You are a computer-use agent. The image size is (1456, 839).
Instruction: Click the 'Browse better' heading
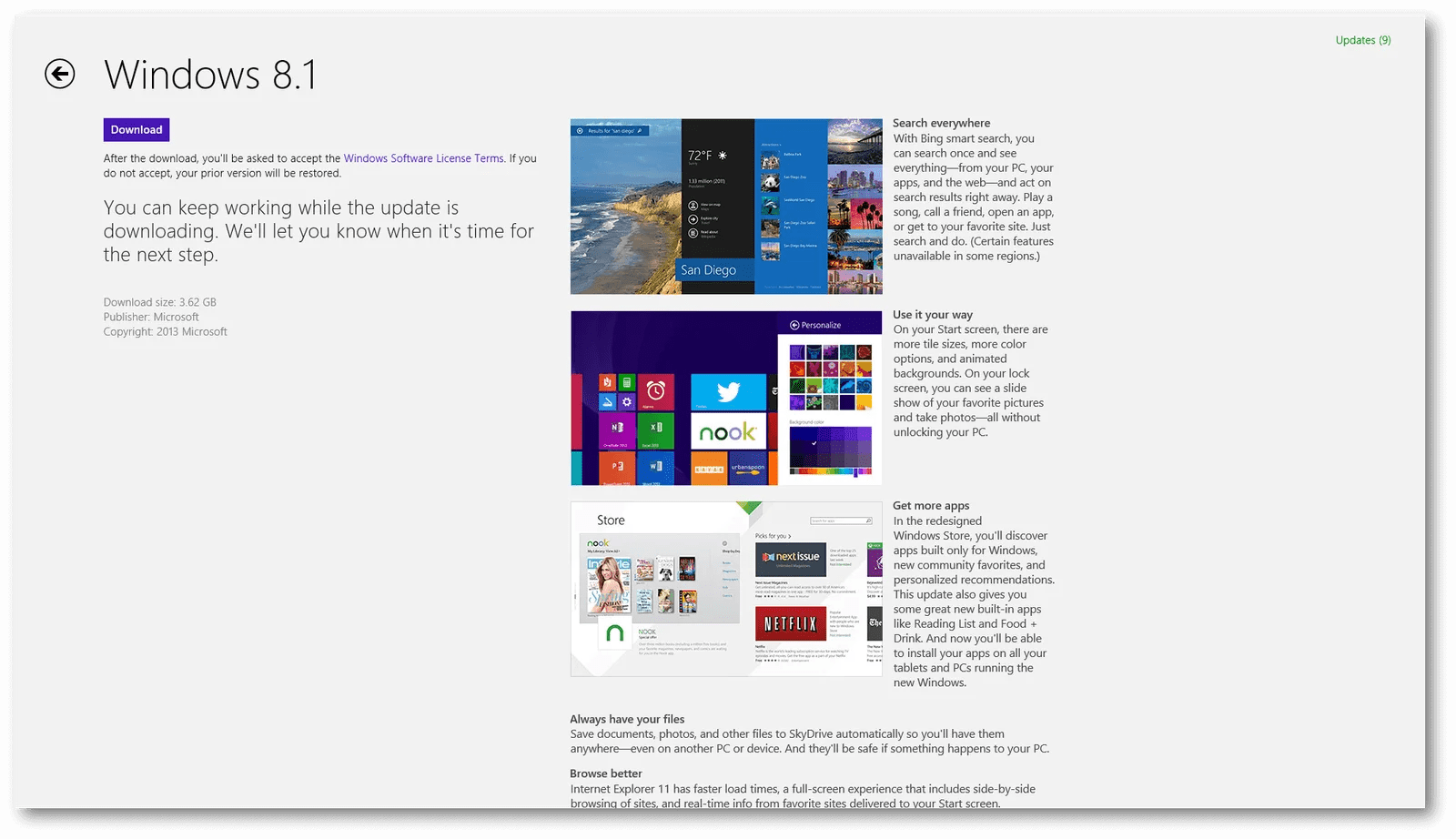(606, 773)
